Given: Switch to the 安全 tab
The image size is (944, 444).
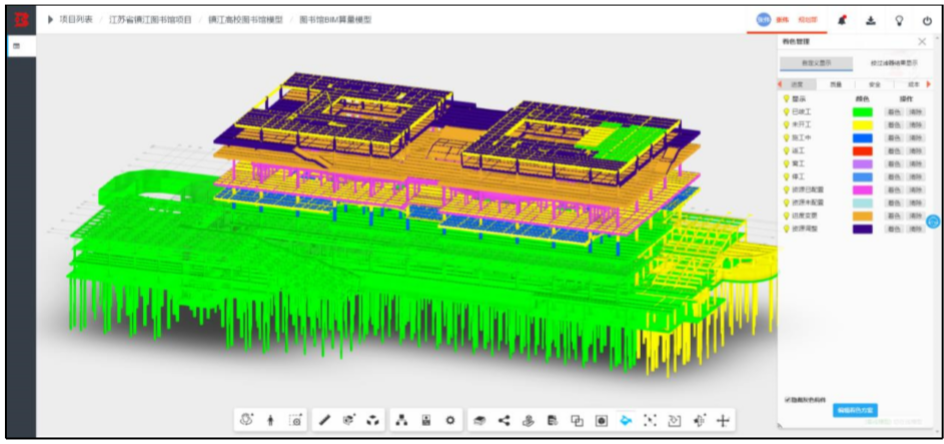Looking at the screenshot, I should (x=874, y=85).
